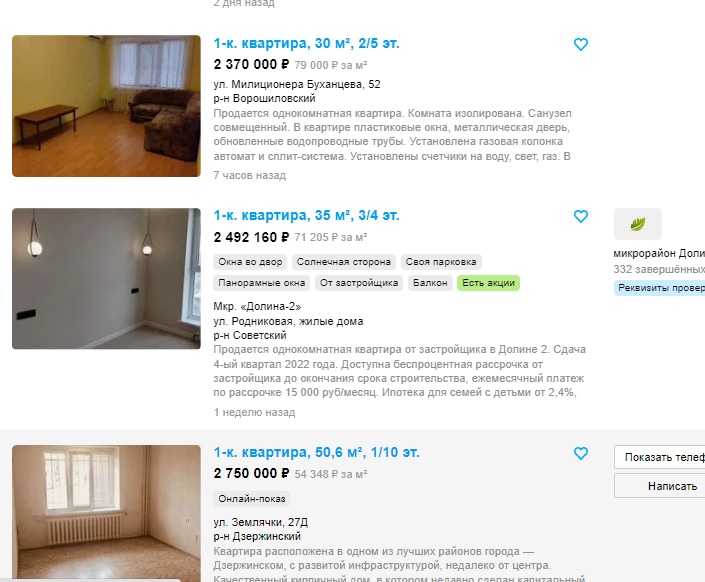Open listing title 1-к. квартира, 30 м², 2/5 эт.
Image resolution: width=705 pixels, height=582 pixels.
tap(306, 44)
